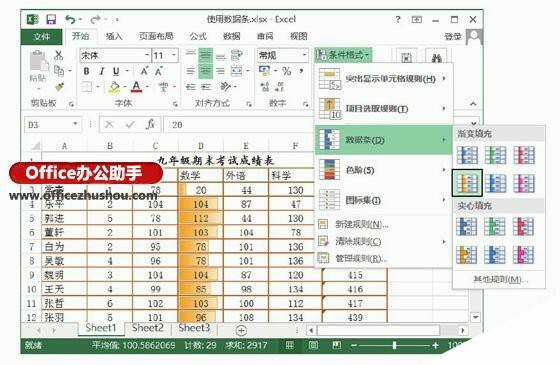Switch to the 插入 Insert tab

114,36
